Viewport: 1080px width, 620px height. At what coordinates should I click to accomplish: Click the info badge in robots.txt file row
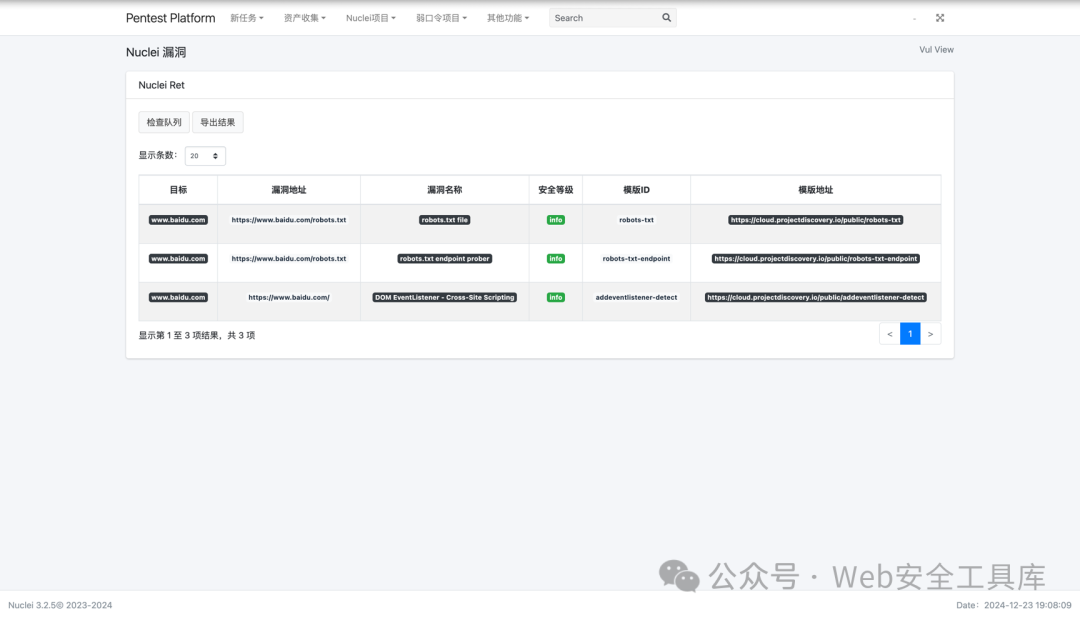556,220
